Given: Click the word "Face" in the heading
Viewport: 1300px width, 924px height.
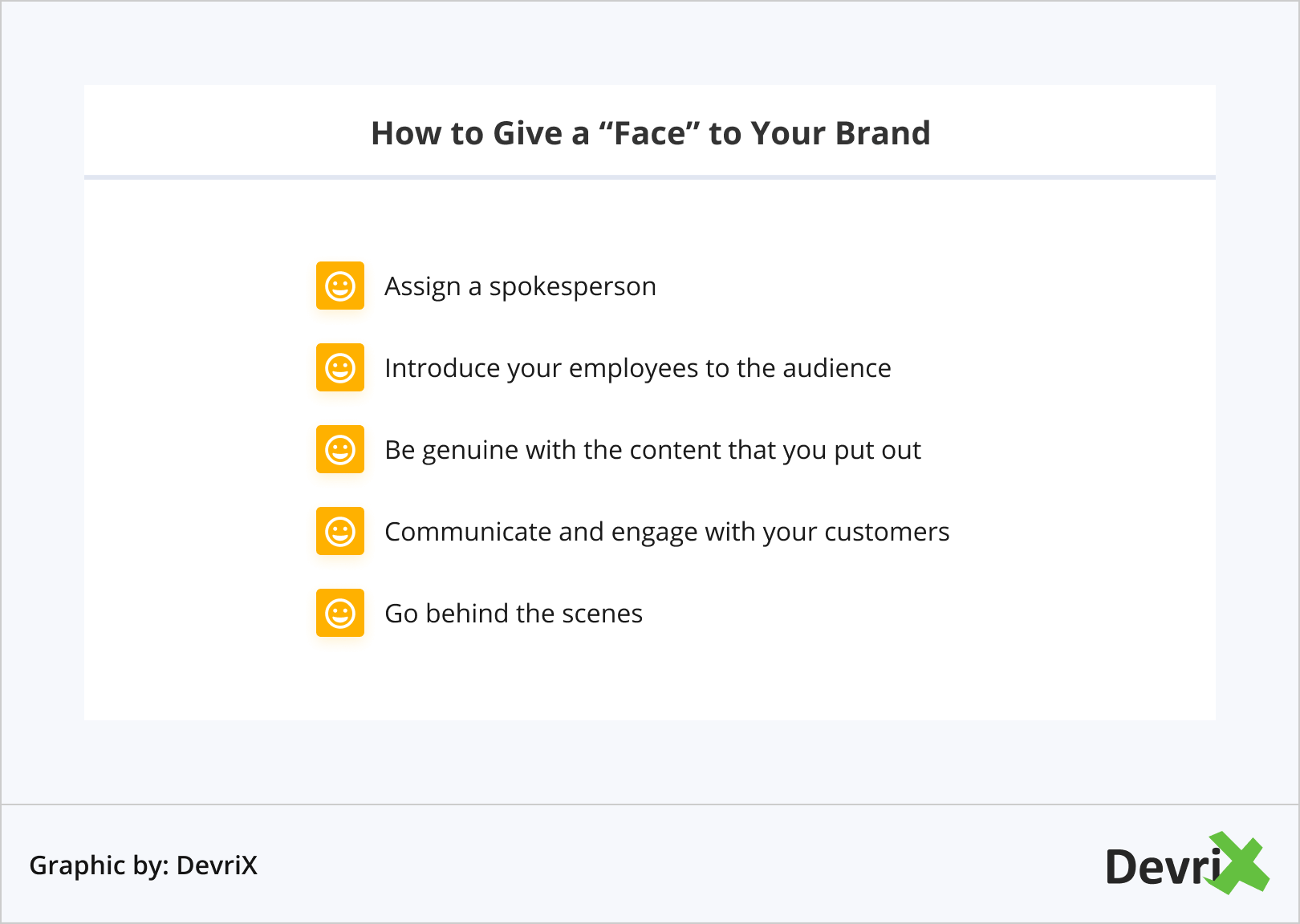Looking at the screenshot, I should (650, 133).
